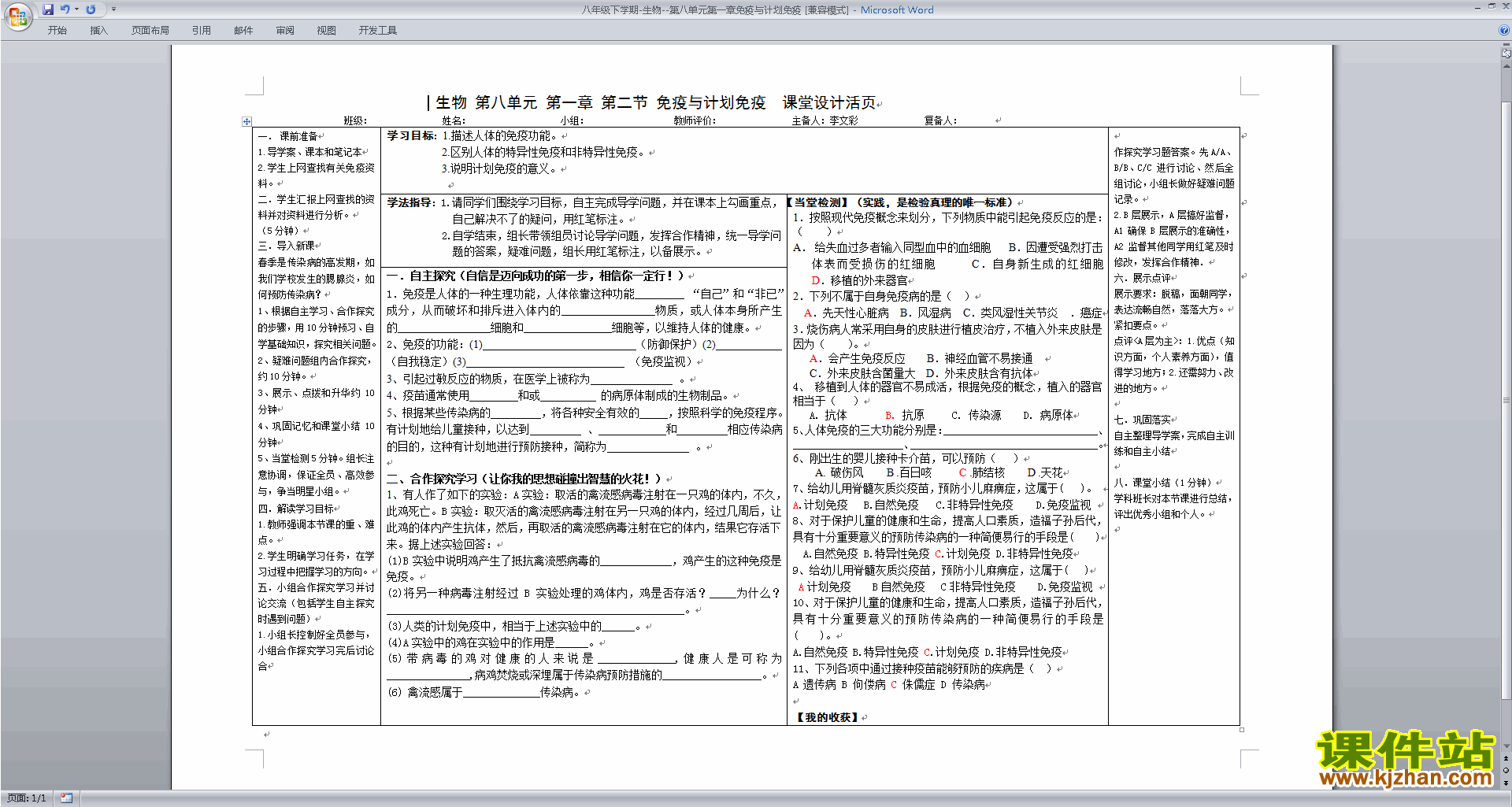Click the A 遗传病 B 佝偻病 answer line
1512x807 pixels.
[888, 684]
